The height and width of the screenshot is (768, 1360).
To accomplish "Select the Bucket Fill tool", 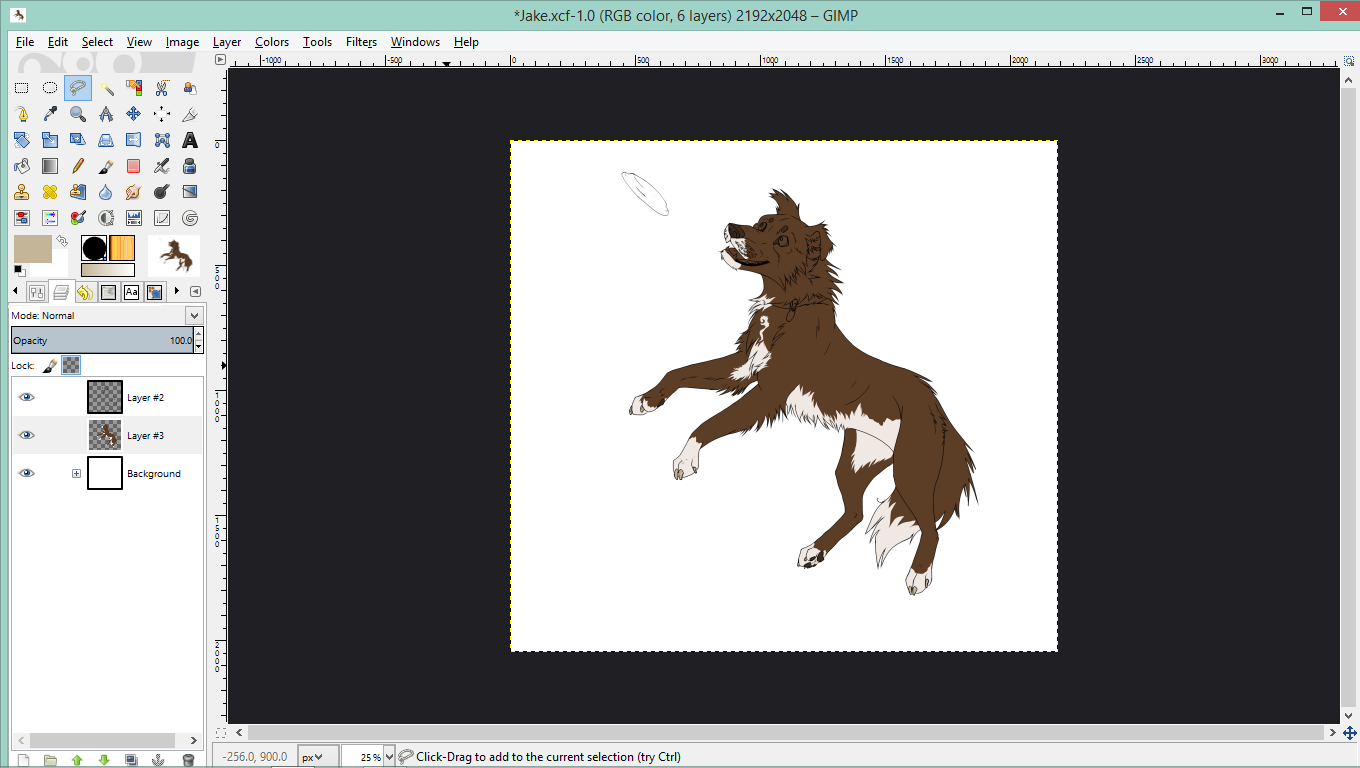I will (x=21, y=166).
